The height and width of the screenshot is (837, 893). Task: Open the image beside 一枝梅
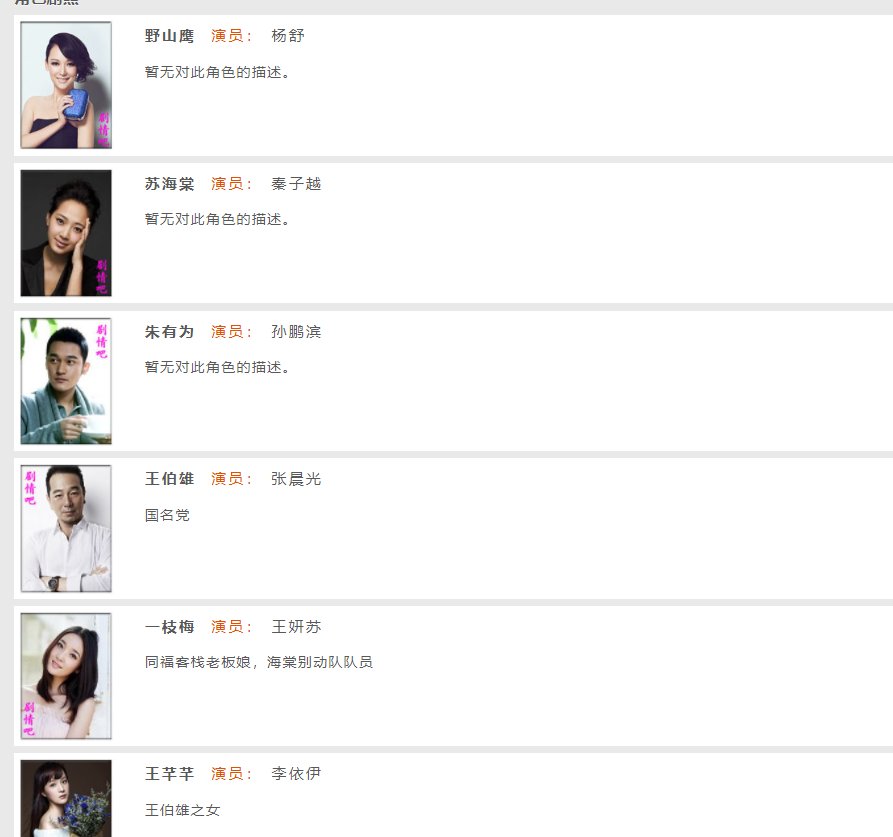point(66,676)
